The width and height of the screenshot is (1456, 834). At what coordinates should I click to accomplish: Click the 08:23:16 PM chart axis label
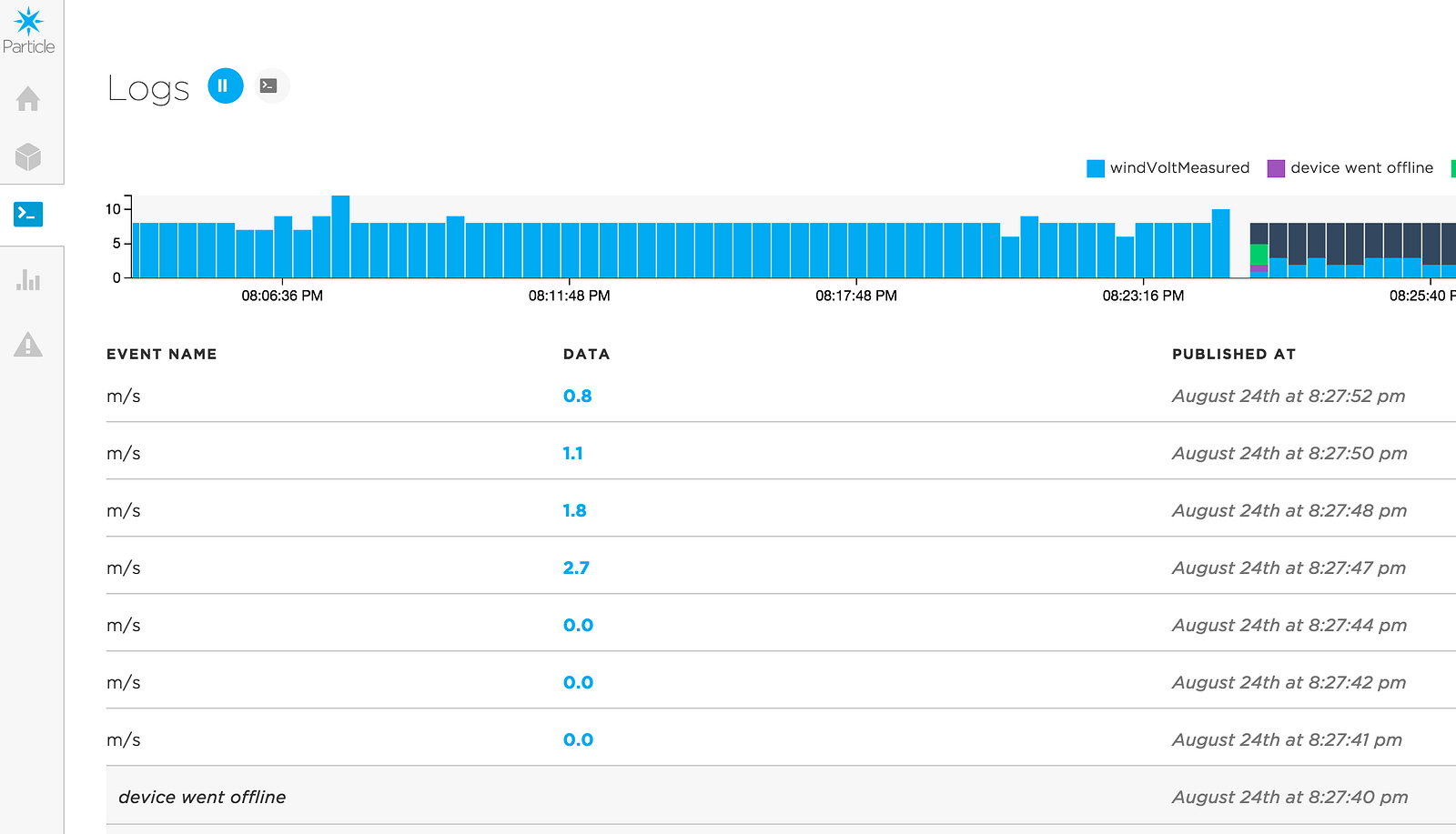pos(1143,296)
